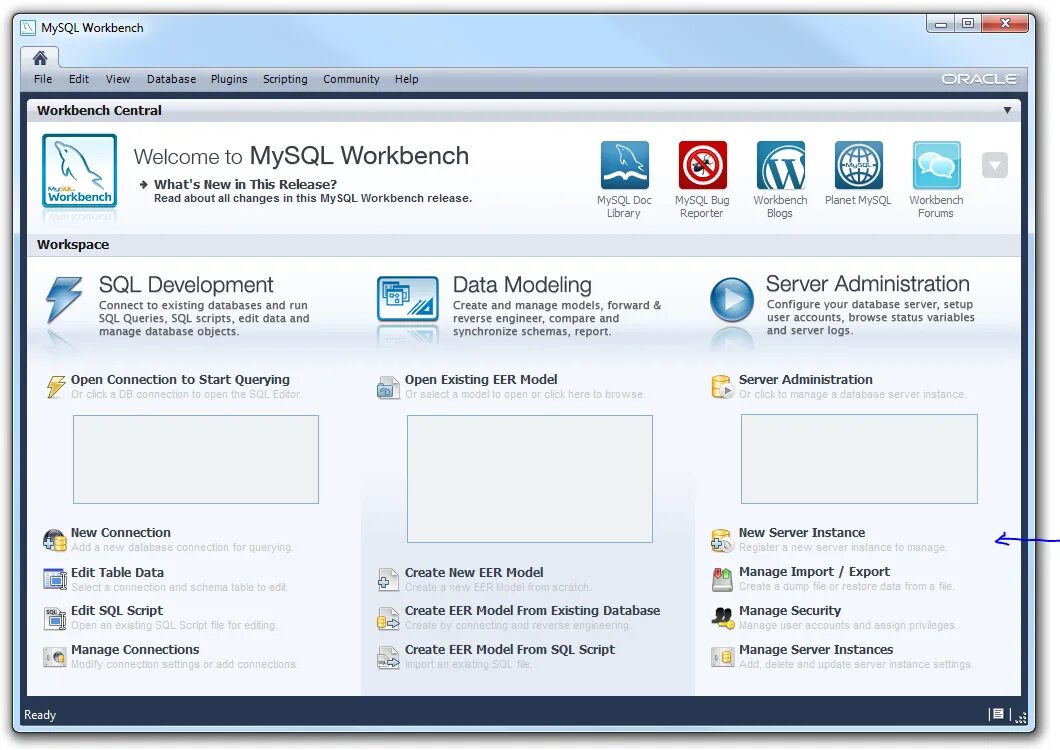Click New Server Instance link
Screen dimensions: 1060x750
802,532
